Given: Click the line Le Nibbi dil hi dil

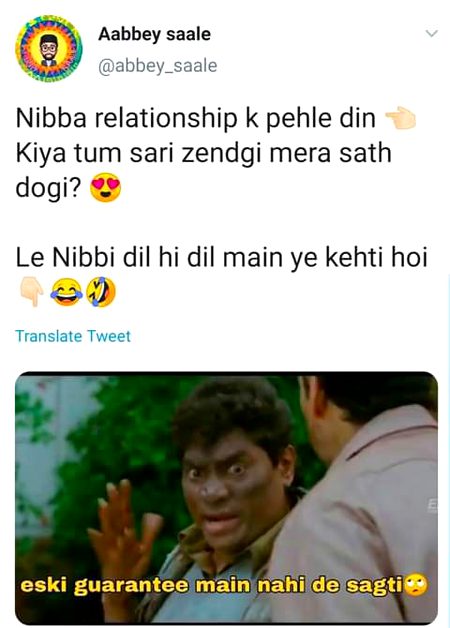Looking at the screenshot, I should click(x=222, y=257).
